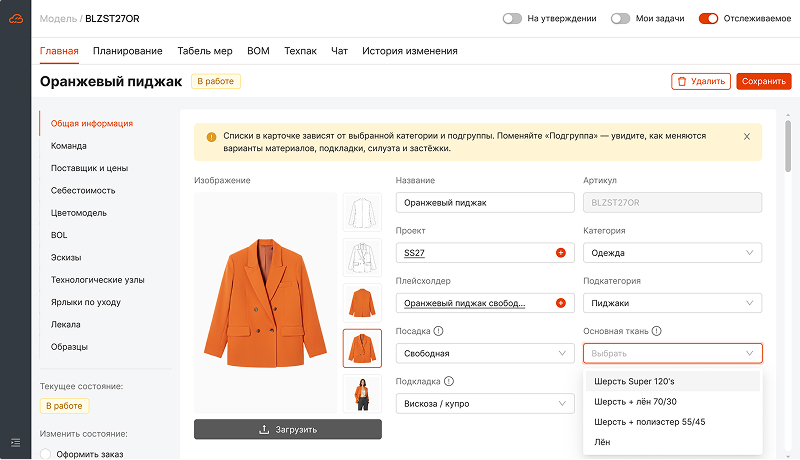Open the Лекала section
Screen dimensions: 800x460
click(65, 325)
